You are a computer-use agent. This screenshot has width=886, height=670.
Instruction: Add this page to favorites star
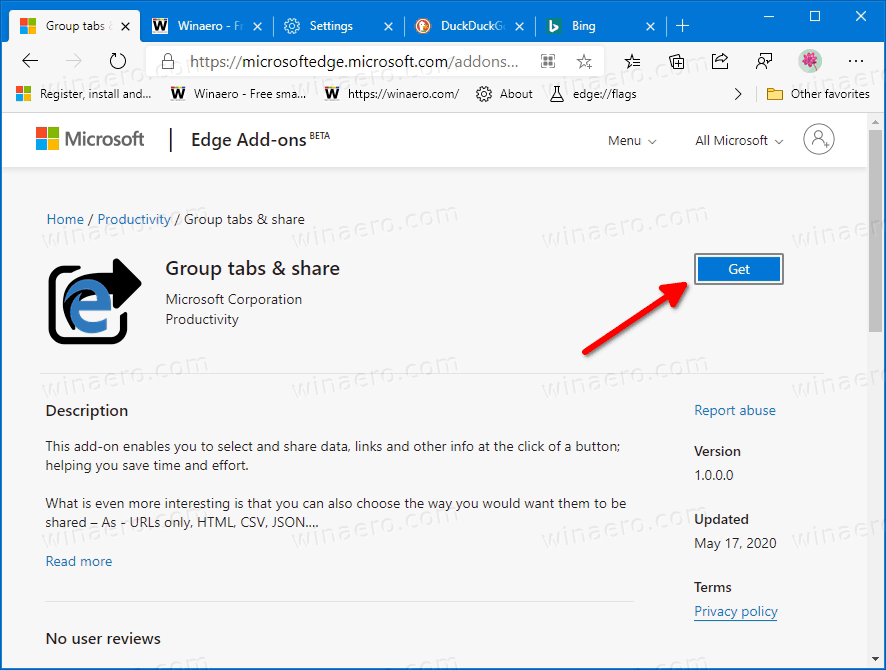point(584,61)
